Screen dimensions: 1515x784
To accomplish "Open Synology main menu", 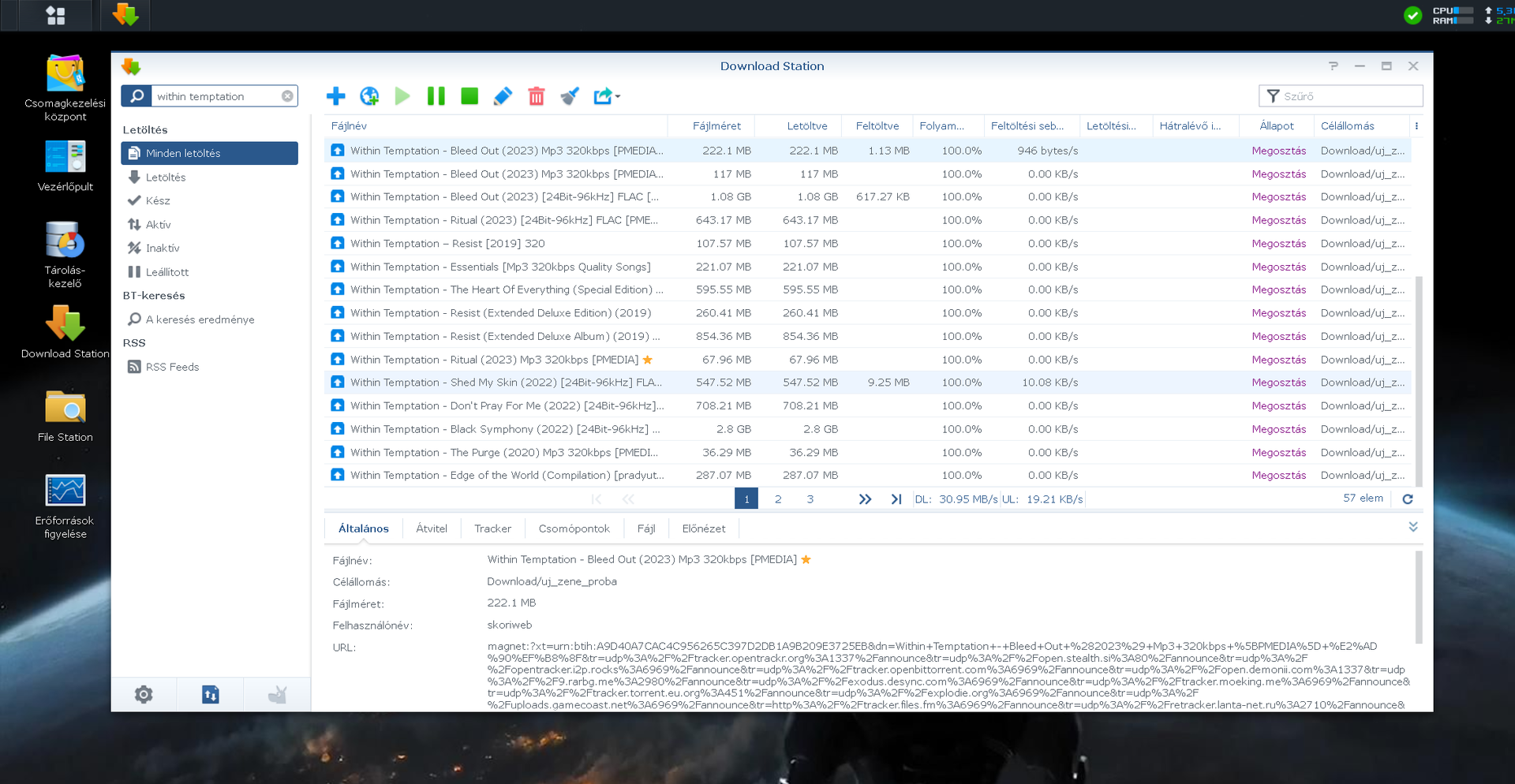I will (55, 15).
